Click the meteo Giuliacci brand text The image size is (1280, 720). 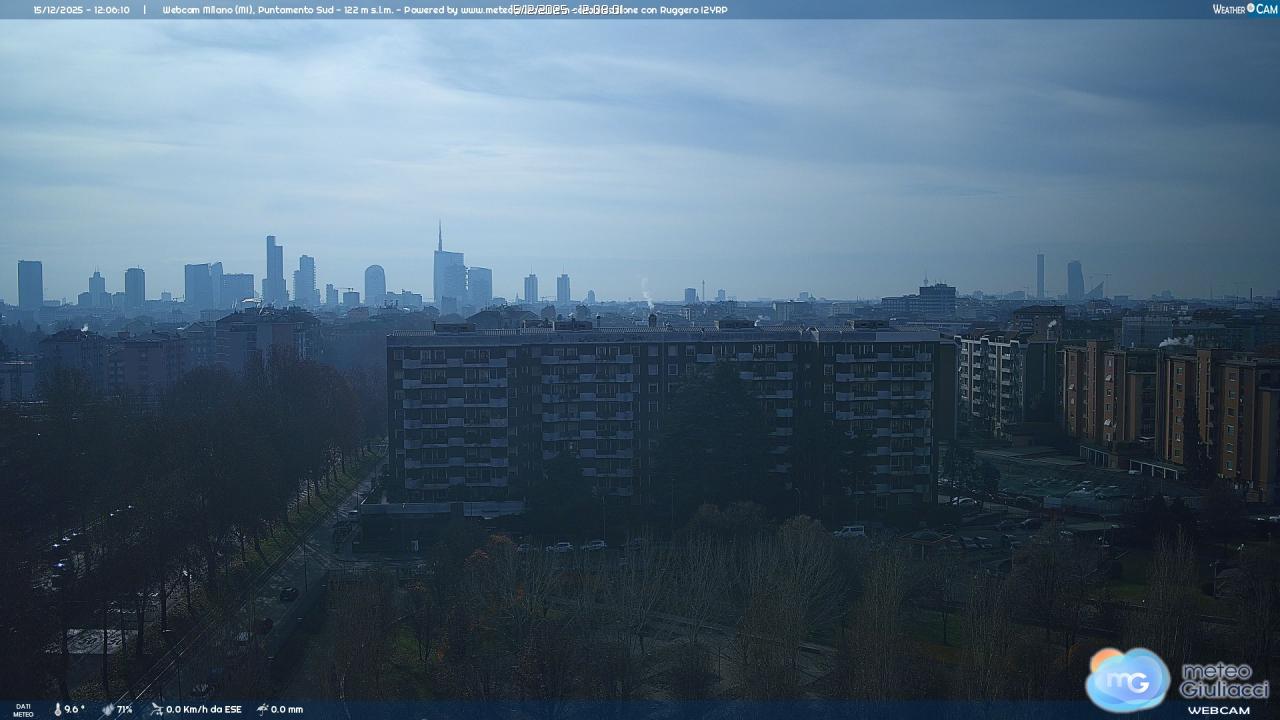click(1224, 680)
